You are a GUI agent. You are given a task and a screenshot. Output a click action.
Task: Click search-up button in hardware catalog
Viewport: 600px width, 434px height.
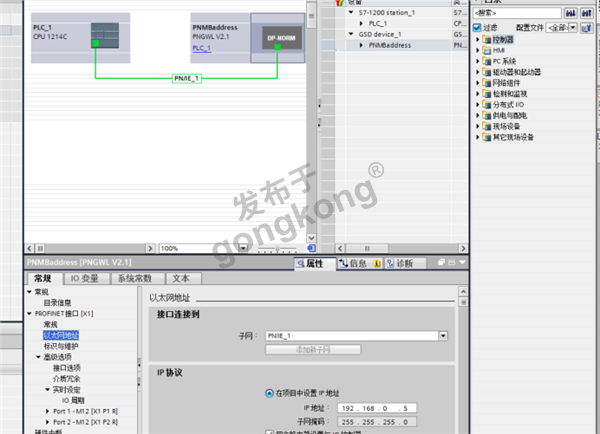pos(587,13)
